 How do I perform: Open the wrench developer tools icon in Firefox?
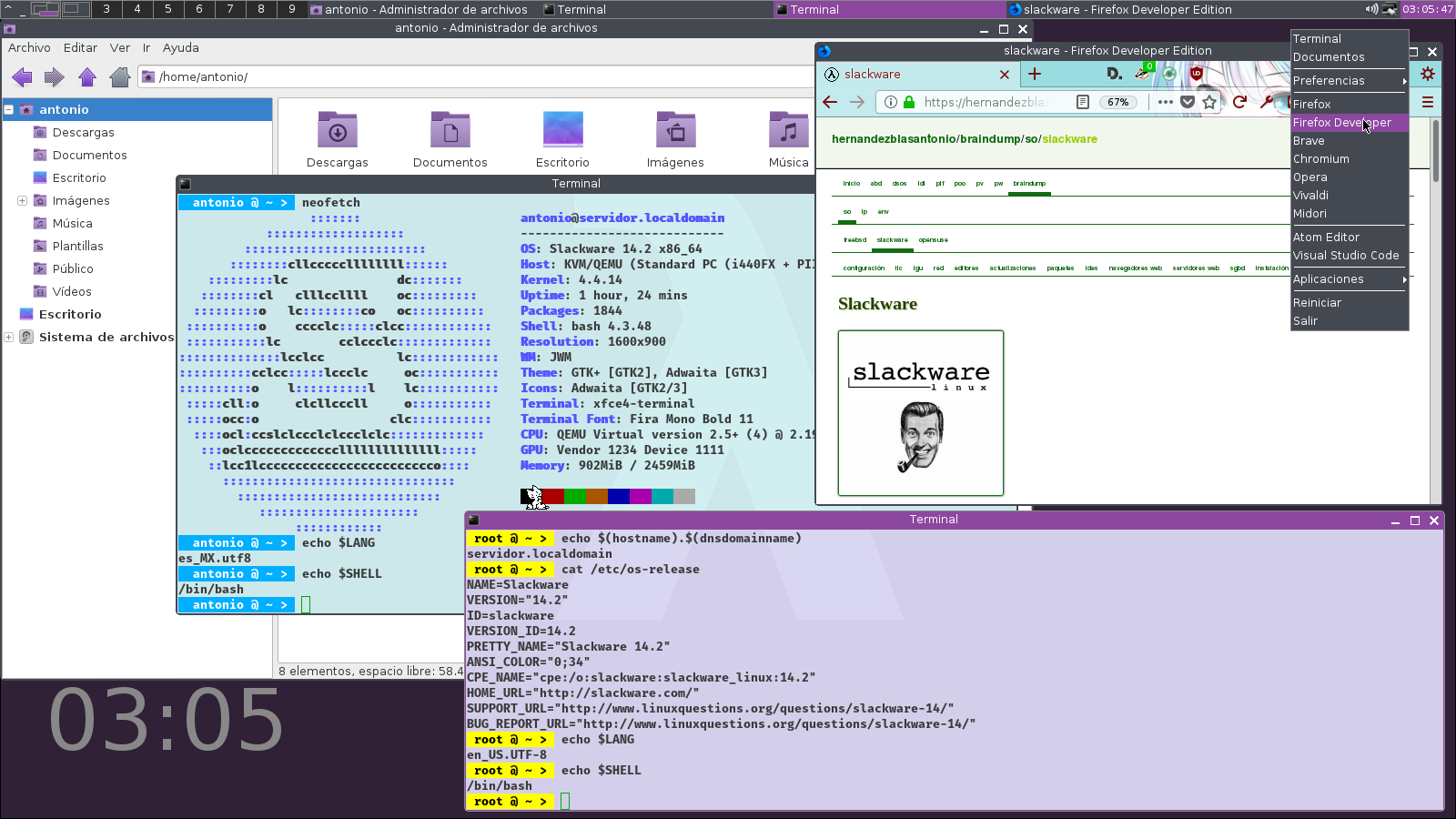[1267, 102]
